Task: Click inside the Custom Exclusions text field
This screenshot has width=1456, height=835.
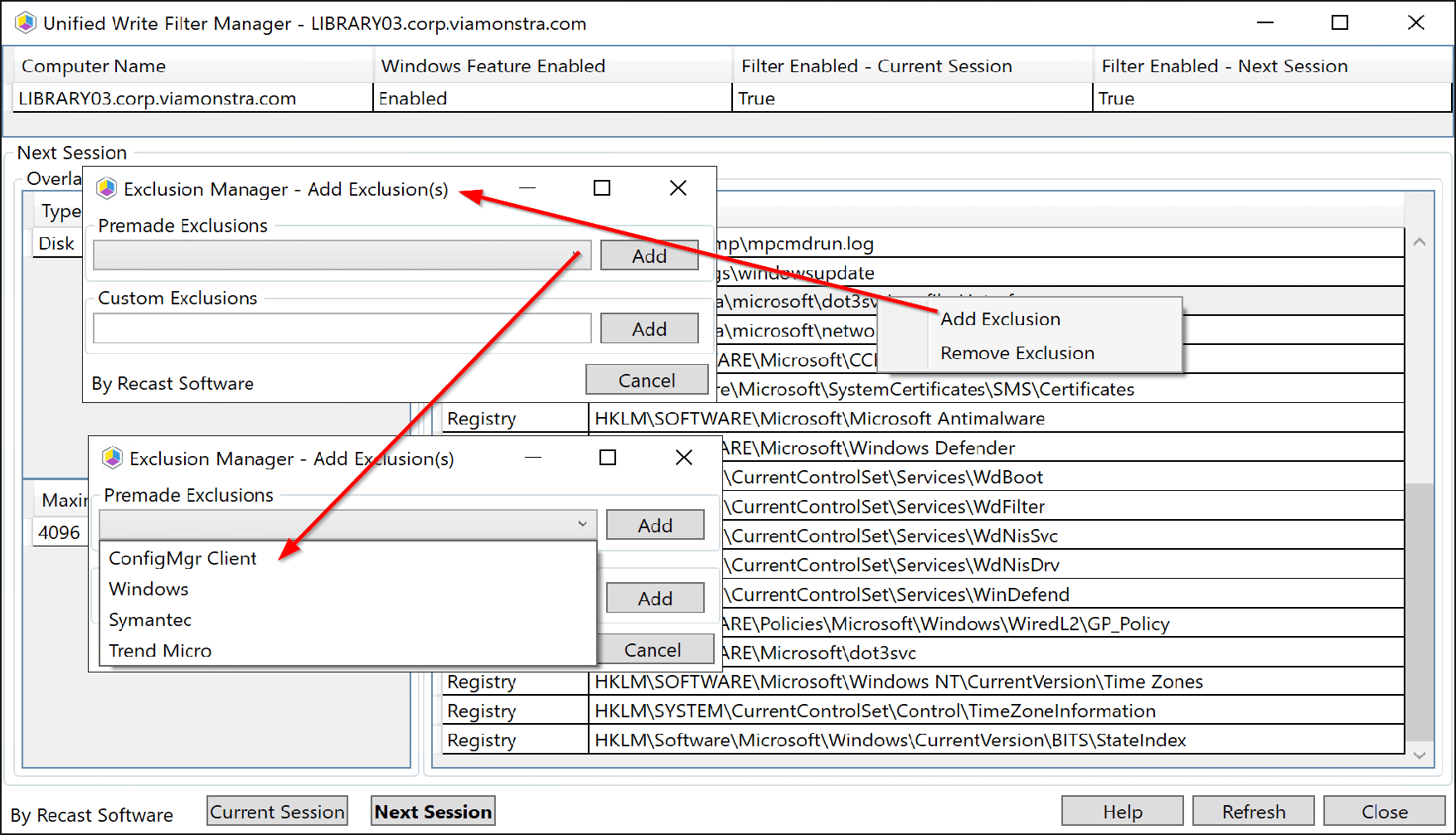Action: 340,328
